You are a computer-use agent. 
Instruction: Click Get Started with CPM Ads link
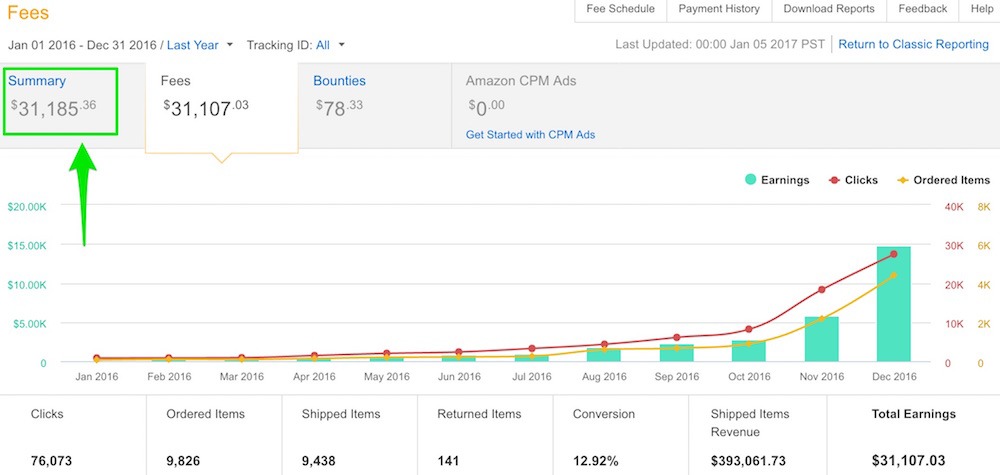[530, 135]
